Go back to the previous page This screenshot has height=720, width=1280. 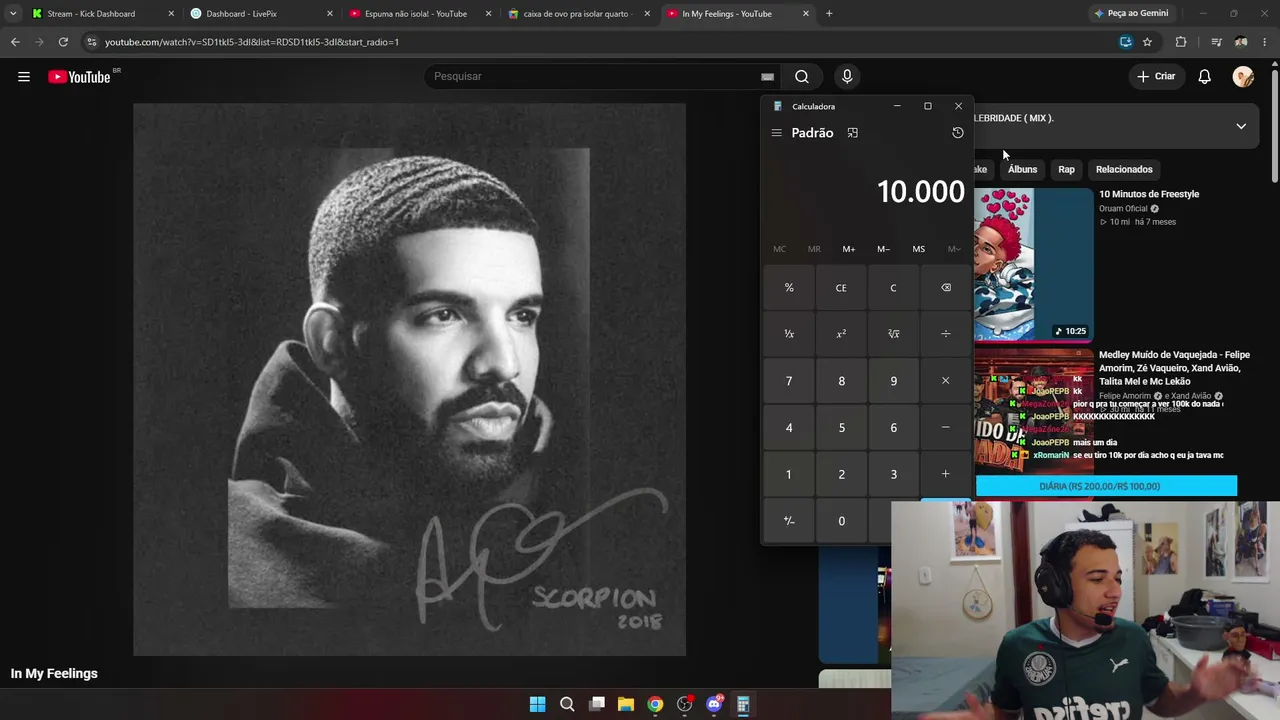coord(15,42)
